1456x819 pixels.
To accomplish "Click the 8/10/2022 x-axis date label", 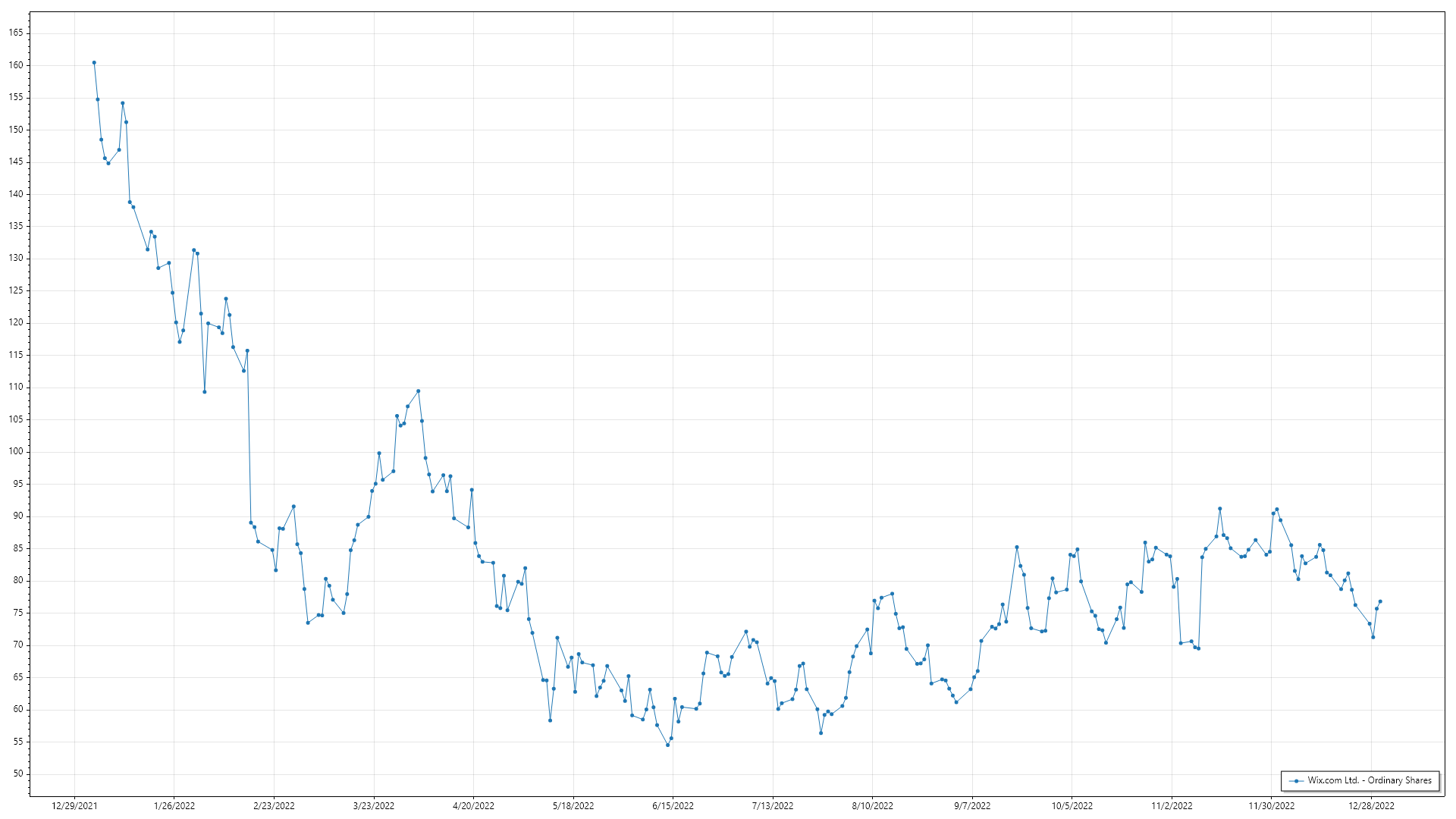I will pyautogui.click(x=872, y=806).
